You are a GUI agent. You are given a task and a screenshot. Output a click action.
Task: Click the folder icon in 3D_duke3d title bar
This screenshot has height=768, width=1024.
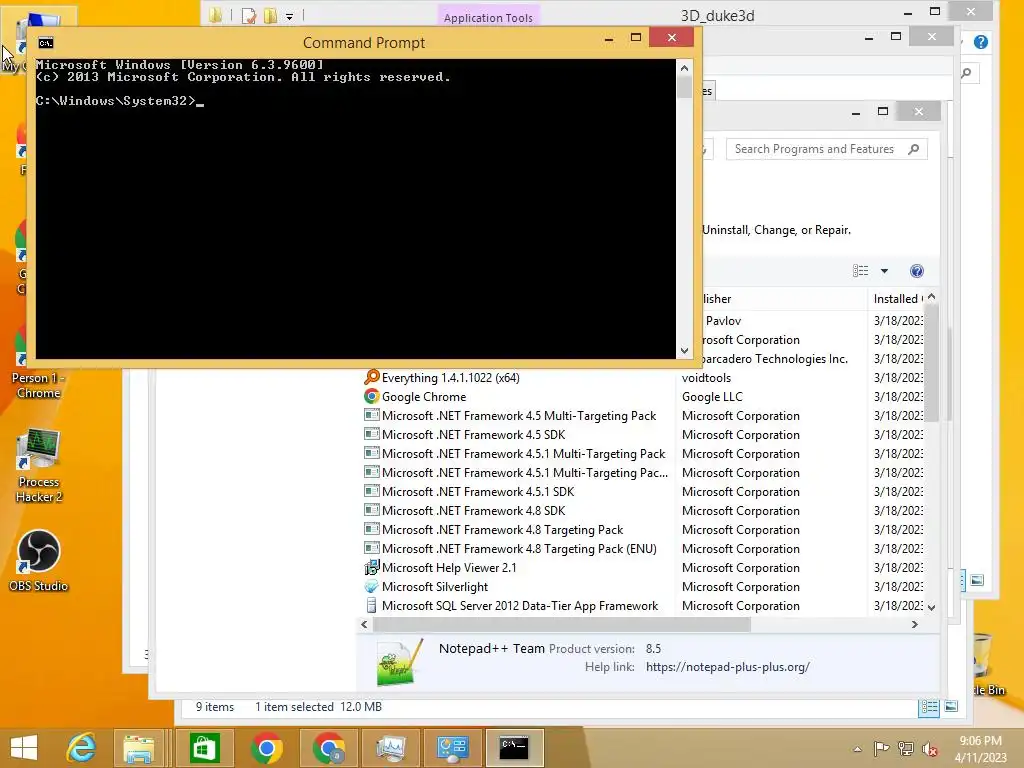[x=215, y=15]
